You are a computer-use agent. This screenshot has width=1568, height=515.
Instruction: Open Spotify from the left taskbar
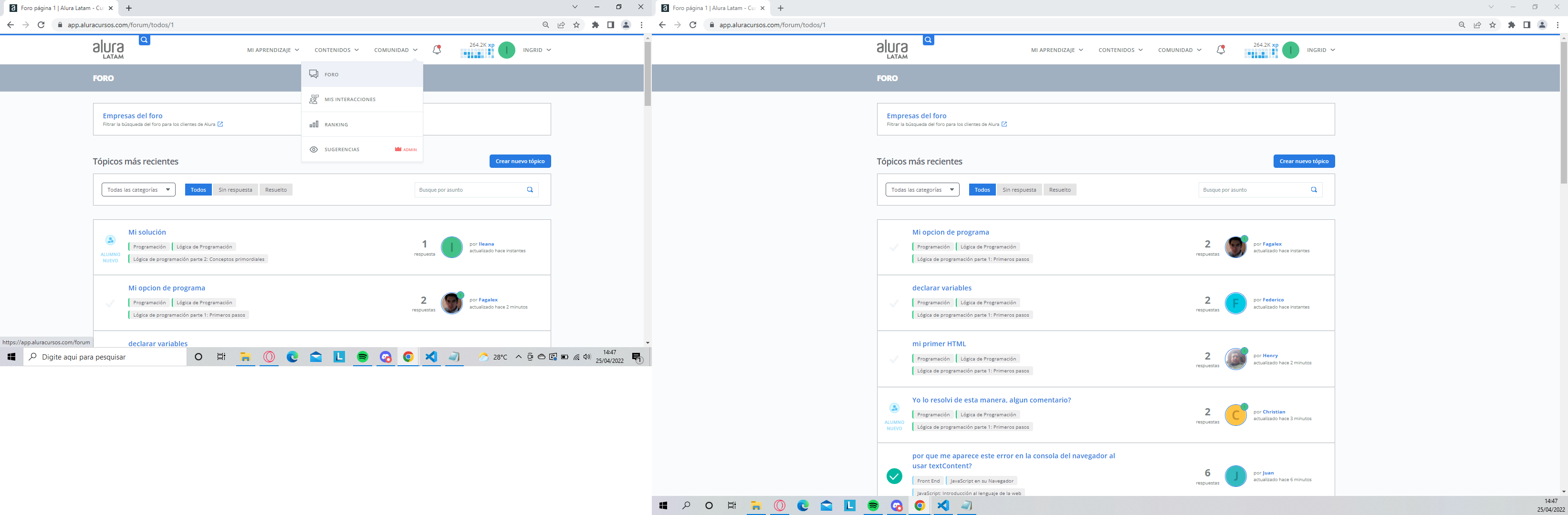pyautogui.click(x=363, y=357)
